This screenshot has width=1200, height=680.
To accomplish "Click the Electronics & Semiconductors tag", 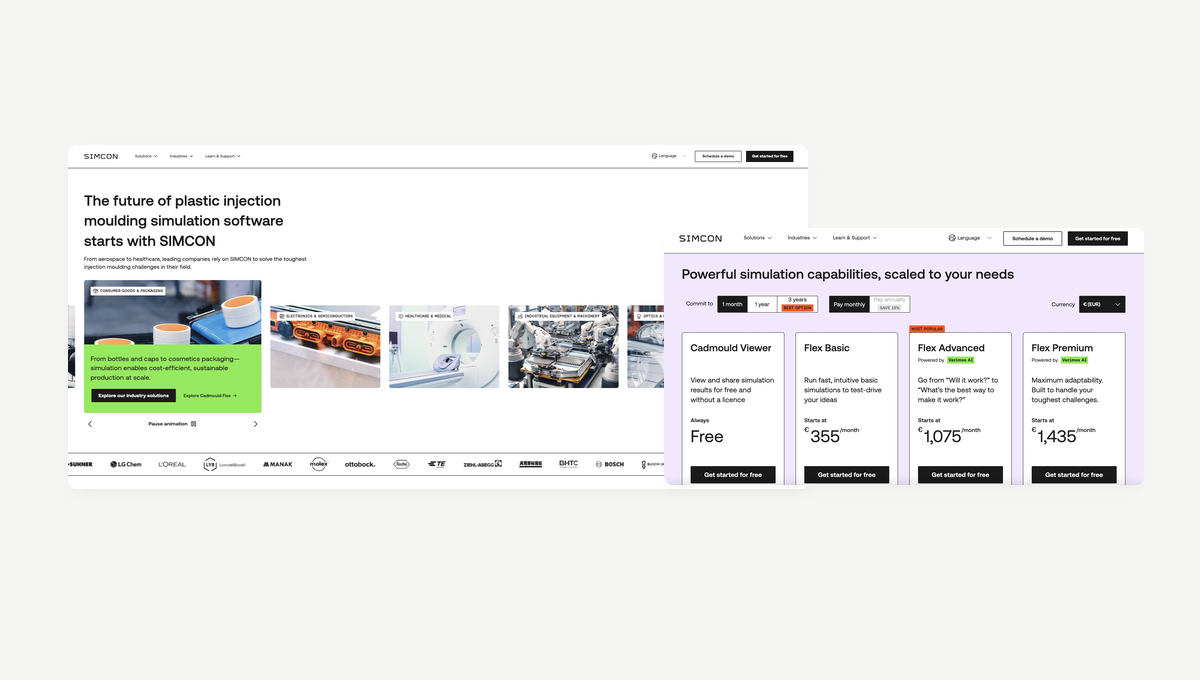I will click(315, 316).
